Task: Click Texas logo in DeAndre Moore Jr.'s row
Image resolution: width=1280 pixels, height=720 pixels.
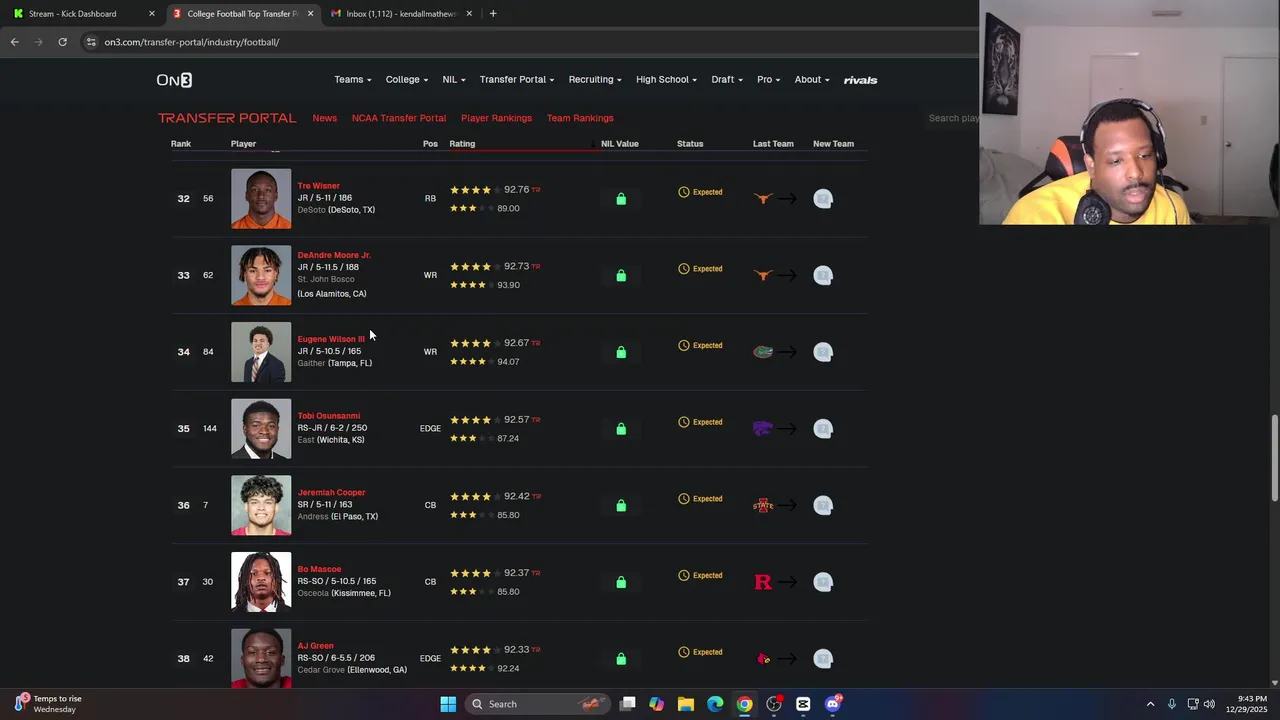Action: pyautogui.click(x=763, y=275)
